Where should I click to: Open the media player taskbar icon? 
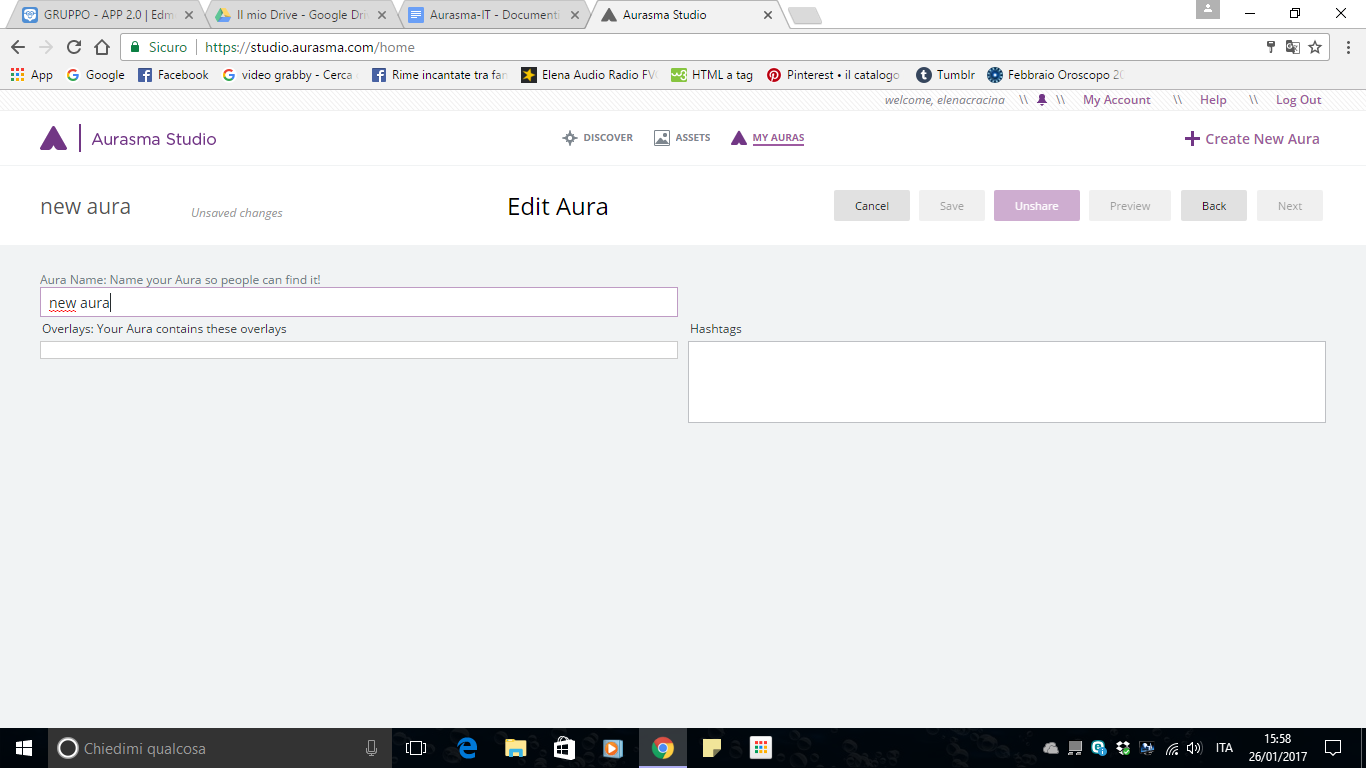614,748
